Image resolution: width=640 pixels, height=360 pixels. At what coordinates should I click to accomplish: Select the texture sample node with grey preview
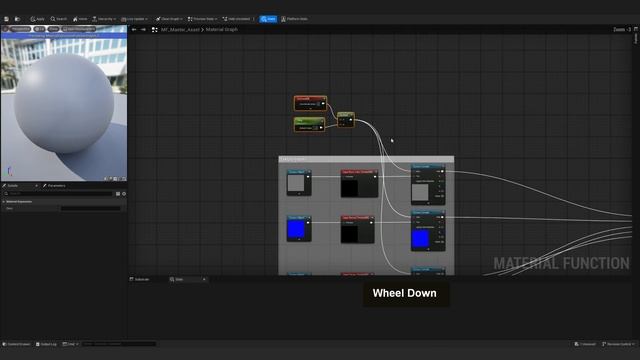coord(428,184)
